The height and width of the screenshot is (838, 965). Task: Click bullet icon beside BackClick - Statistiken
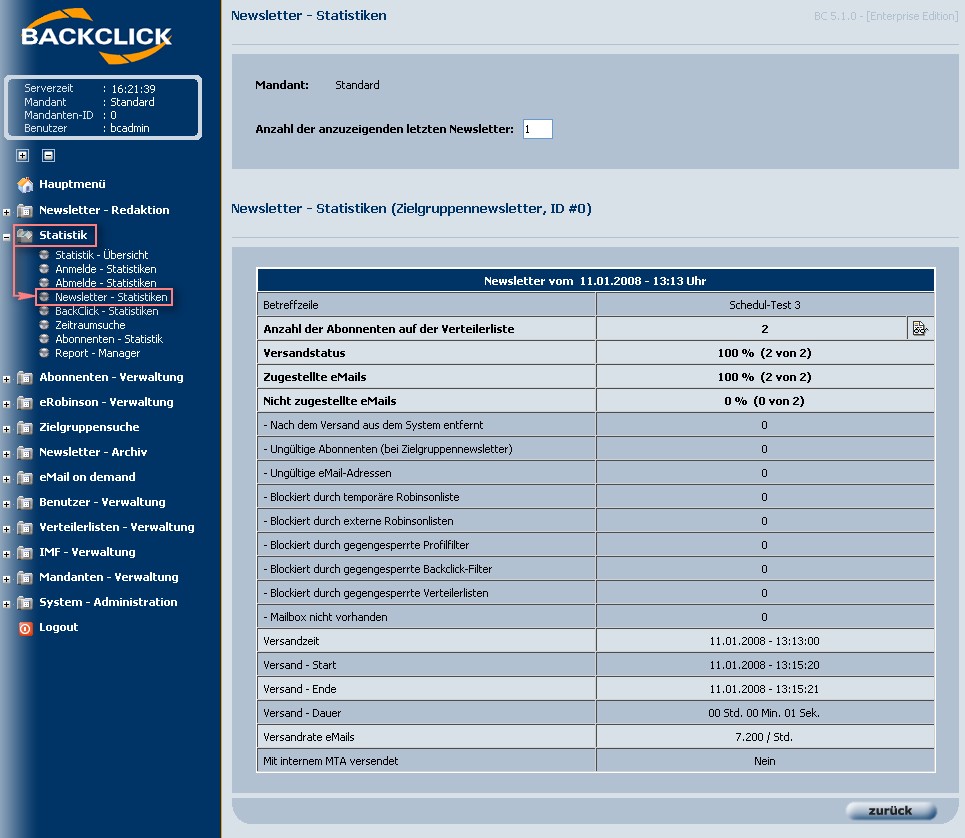point(44,311)
